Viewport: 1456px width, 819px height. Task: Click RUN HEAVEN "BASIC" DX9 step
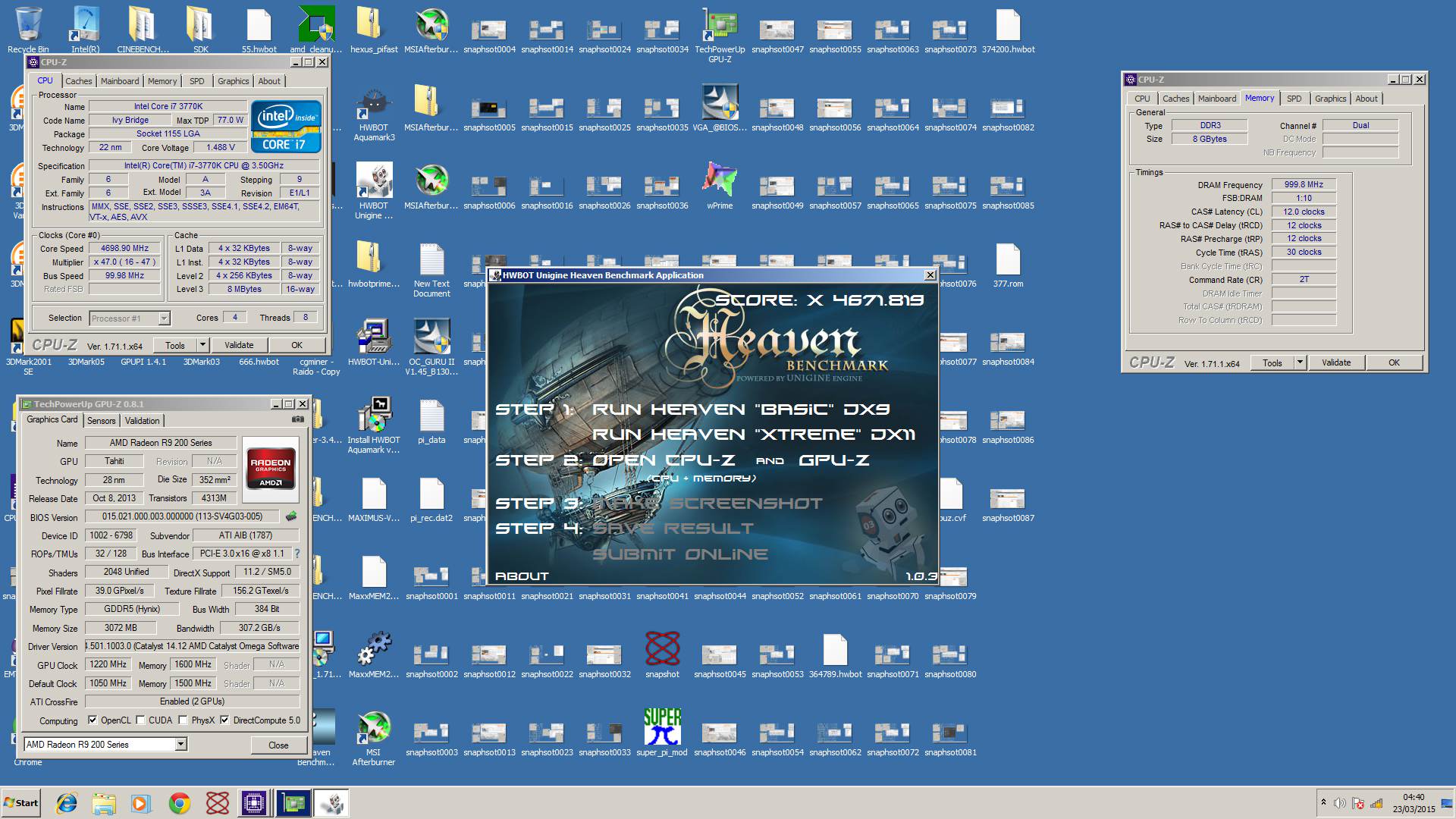pos(740,409)
